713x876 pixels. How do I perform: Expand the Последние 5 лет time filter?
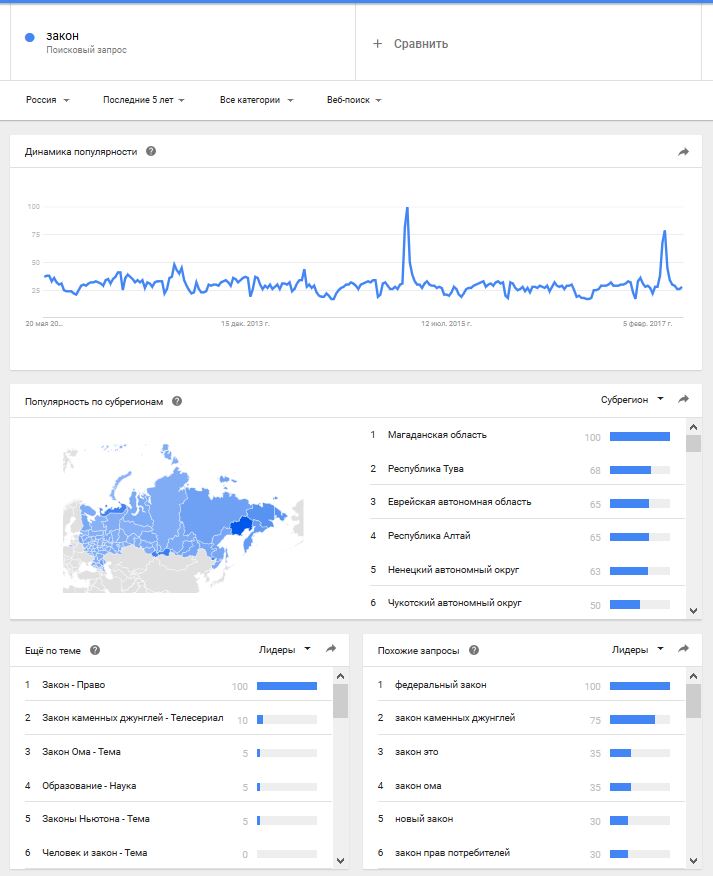click(x=141, y=100)
